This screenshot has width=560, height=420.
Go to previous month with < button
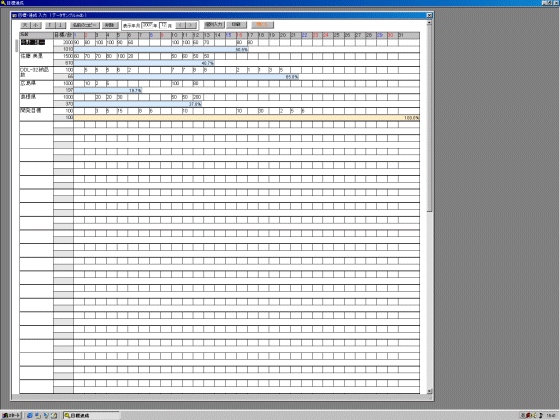pyautogui.click(x=180, y=25)
